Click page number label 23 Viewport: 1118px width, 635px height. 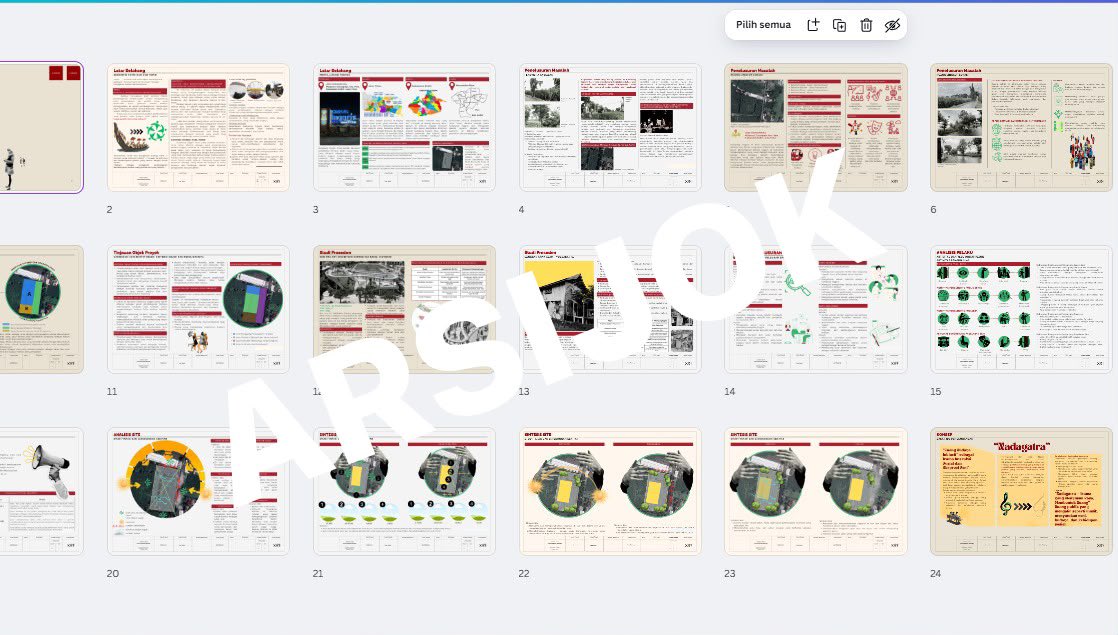[x=730, y=573]
